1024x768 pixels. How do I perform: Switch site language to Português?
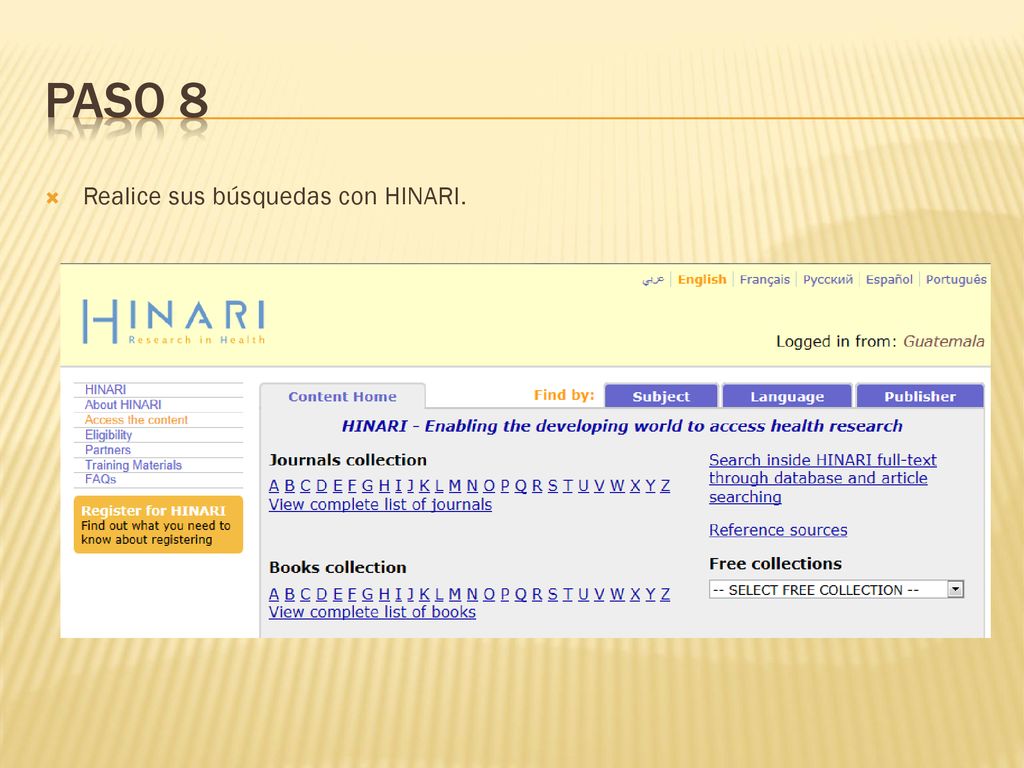[x=956, y=280]
